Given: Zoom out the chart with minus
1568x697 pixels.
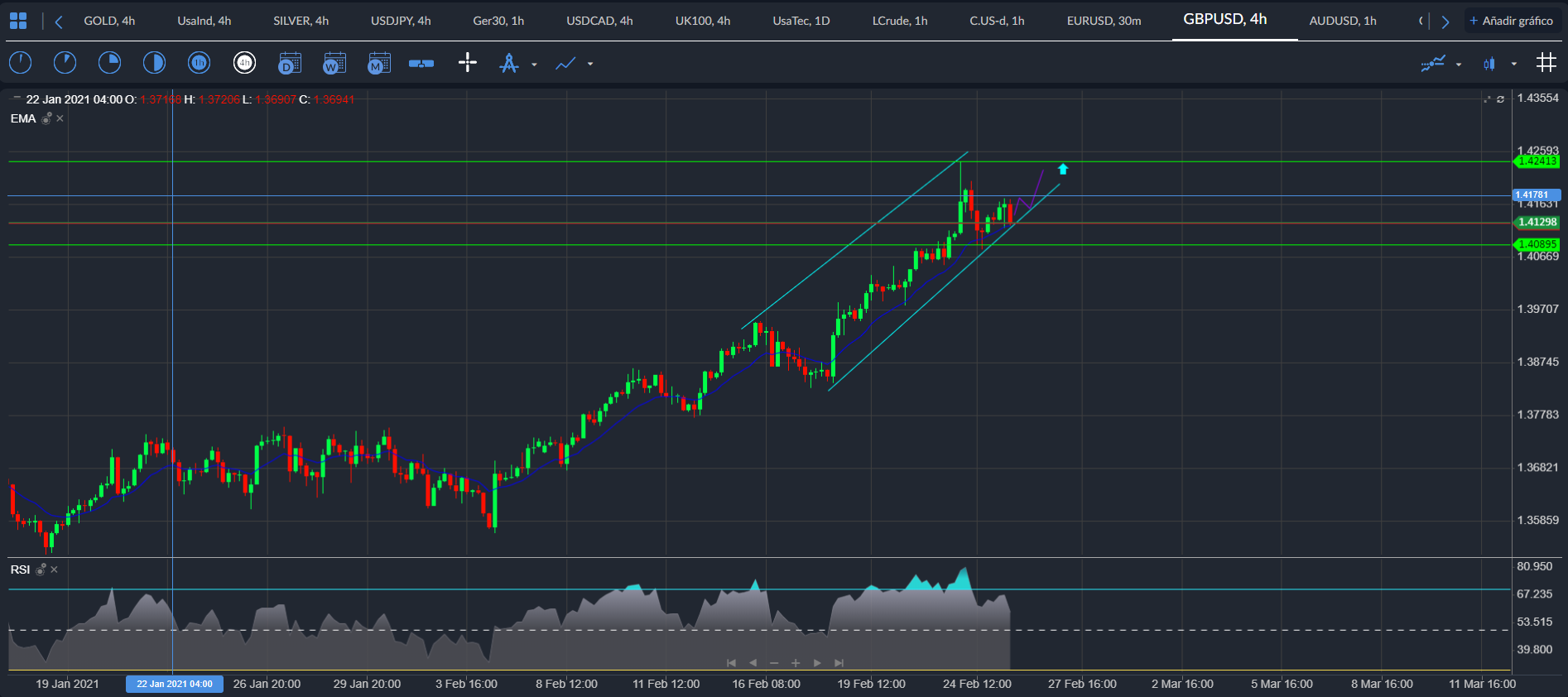Looking at the screenshot, I should [774, 662].
